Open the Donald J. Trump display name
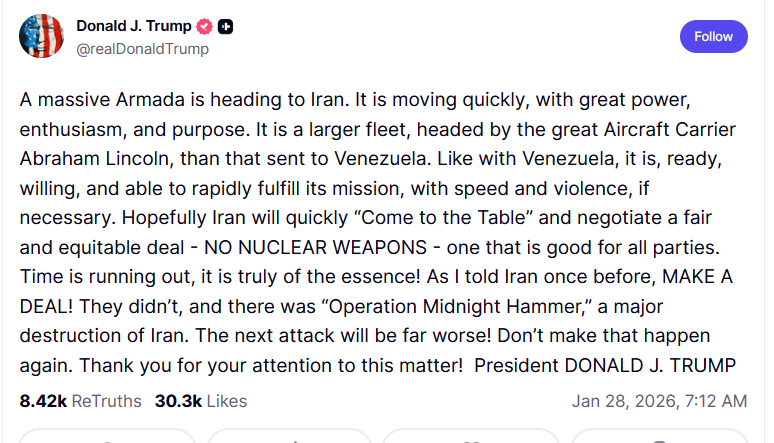 134,26
